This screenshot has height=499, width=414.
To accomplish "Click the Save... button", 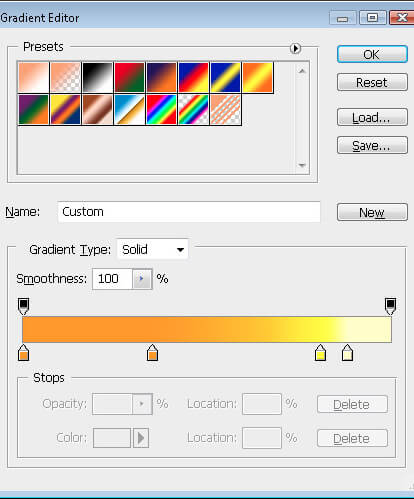I will tap(372, 145).
